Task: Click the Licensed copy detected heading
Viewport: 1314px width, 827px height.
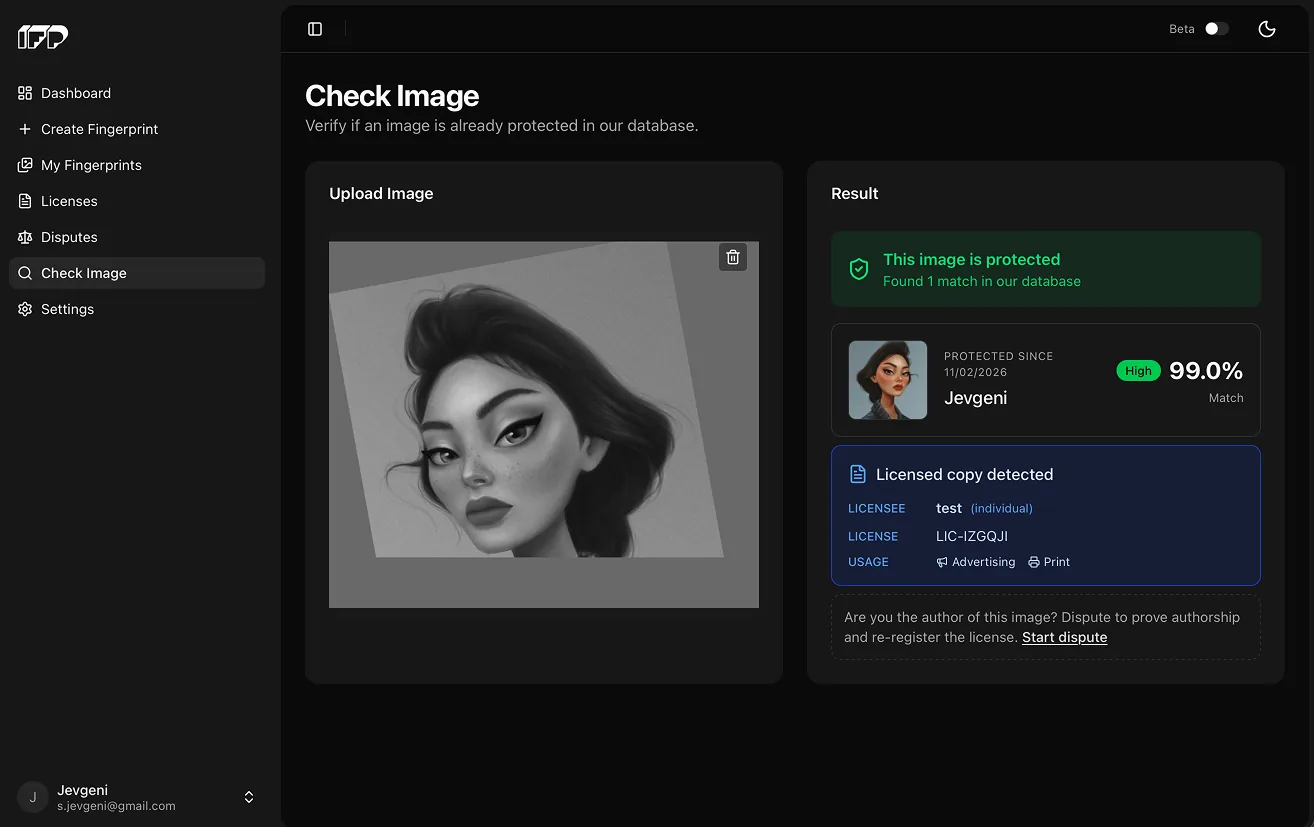Action: [x=964, y=474]
